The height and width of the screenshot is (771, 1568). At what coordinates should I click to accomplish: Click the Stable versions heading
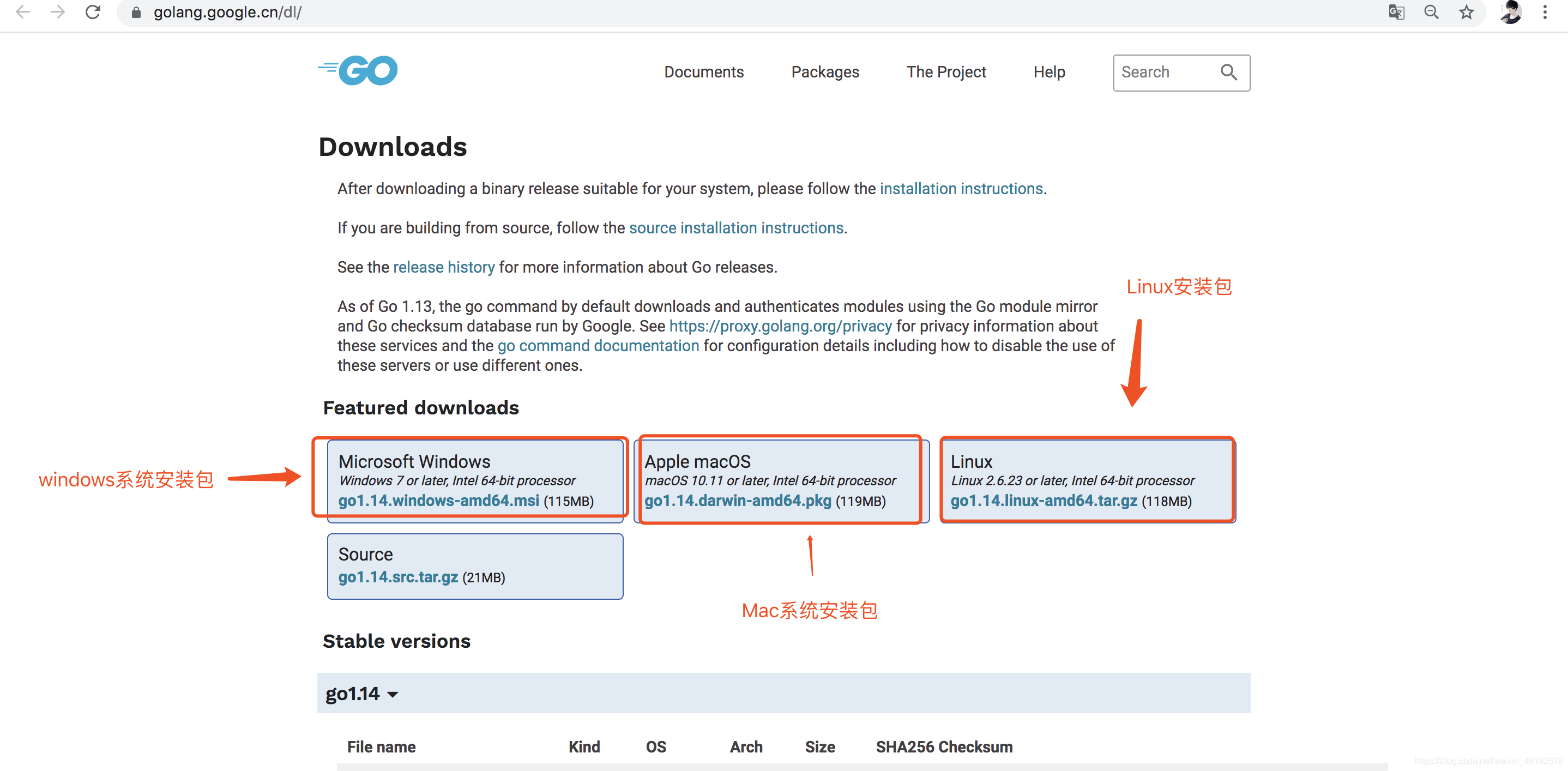pos(396,641)
